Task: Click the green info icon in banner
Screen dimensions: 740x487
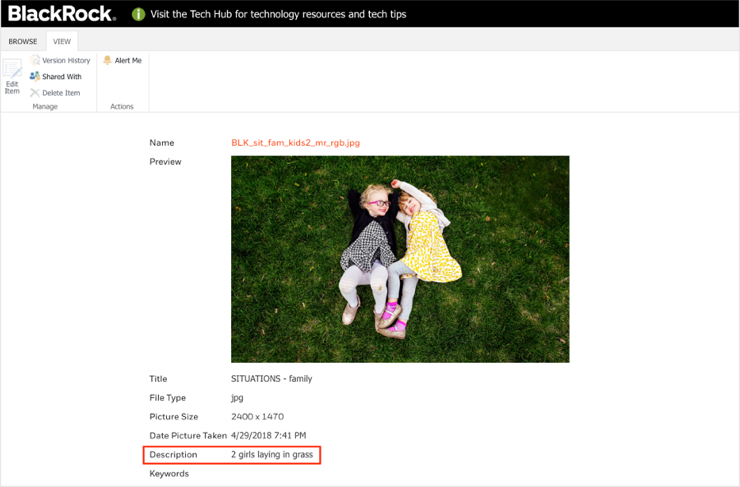Action: point(139,15)
